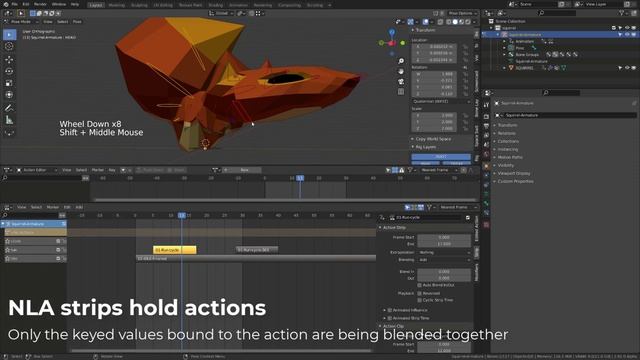Open the World properties tab icon

[x=486, y=154]
